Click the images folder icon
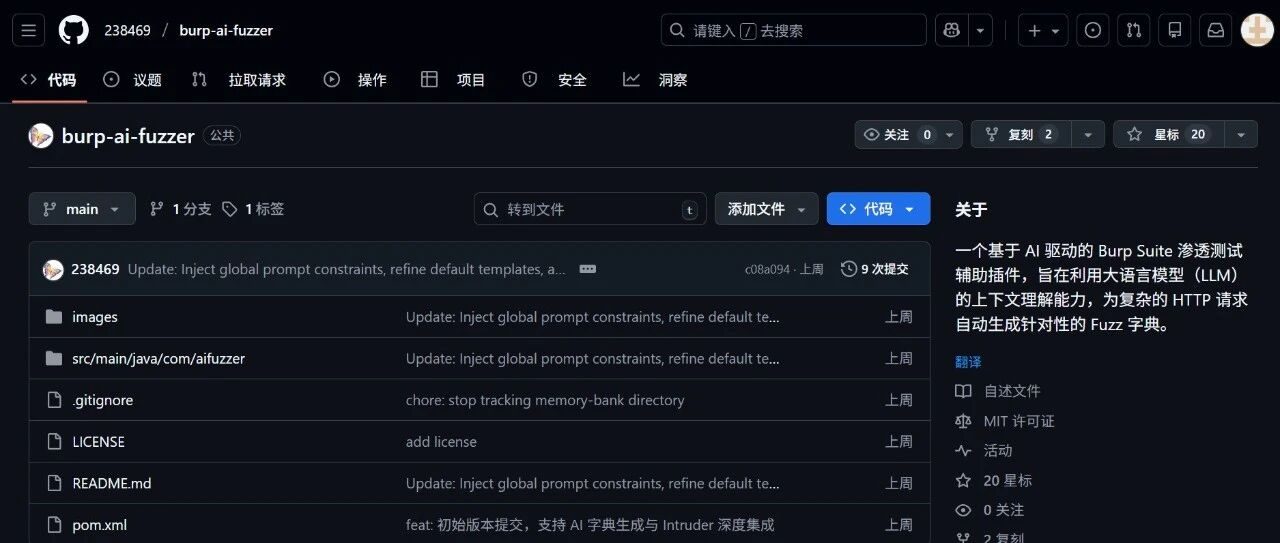 tap(54, 317)
